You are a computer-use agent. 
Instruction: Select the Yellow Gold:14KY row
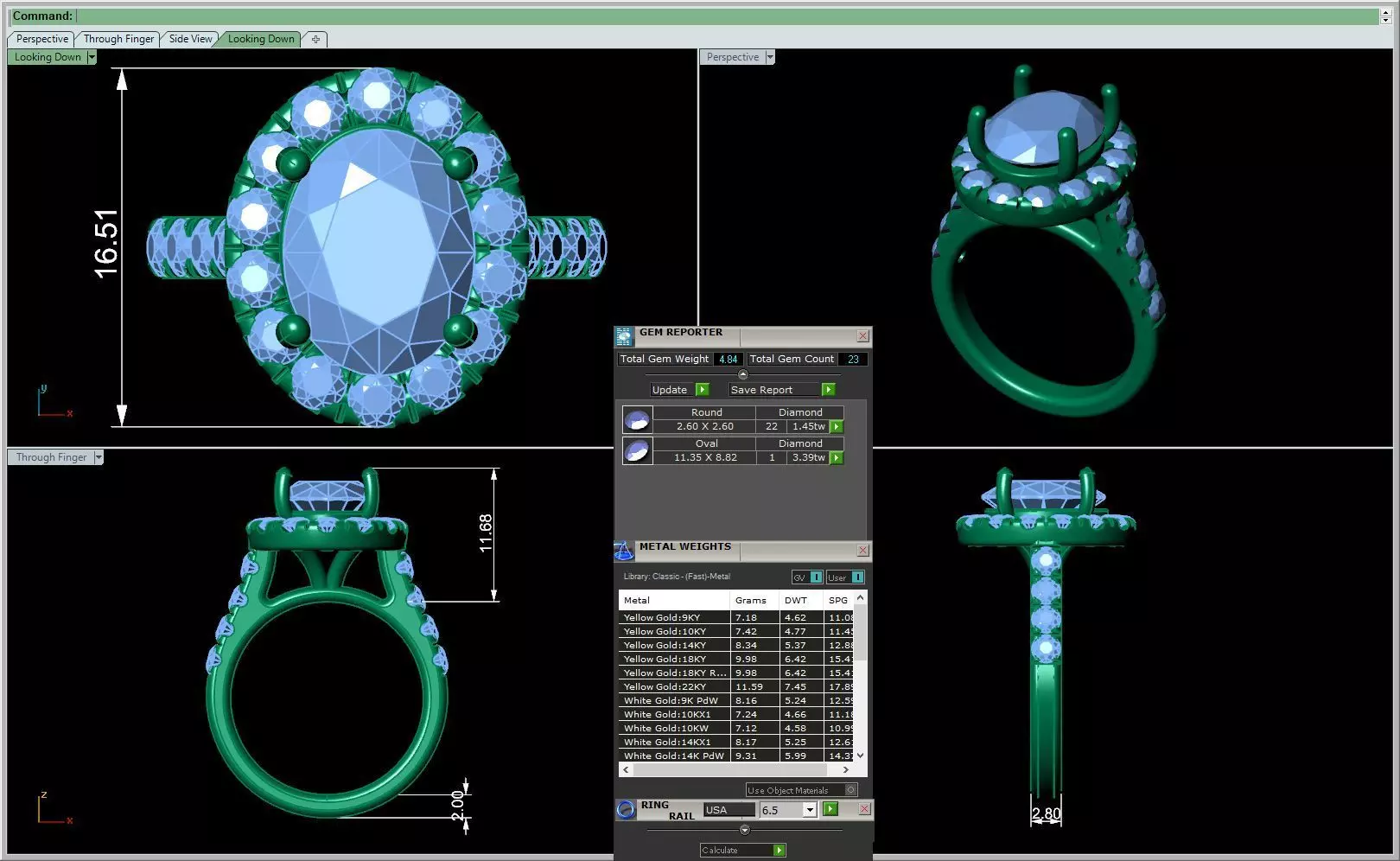coord(736,645)
